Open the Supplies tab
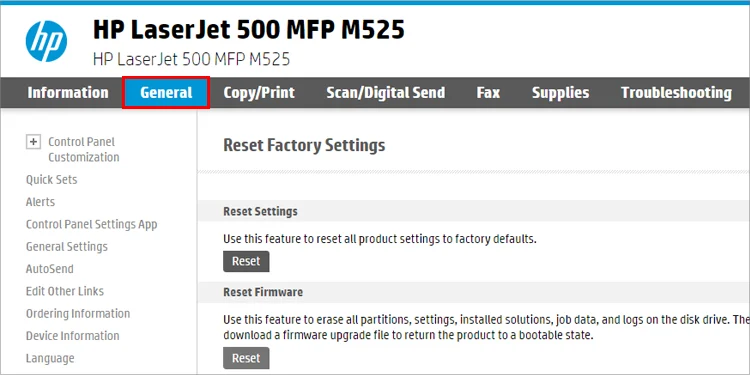 [x=561, y=92]
